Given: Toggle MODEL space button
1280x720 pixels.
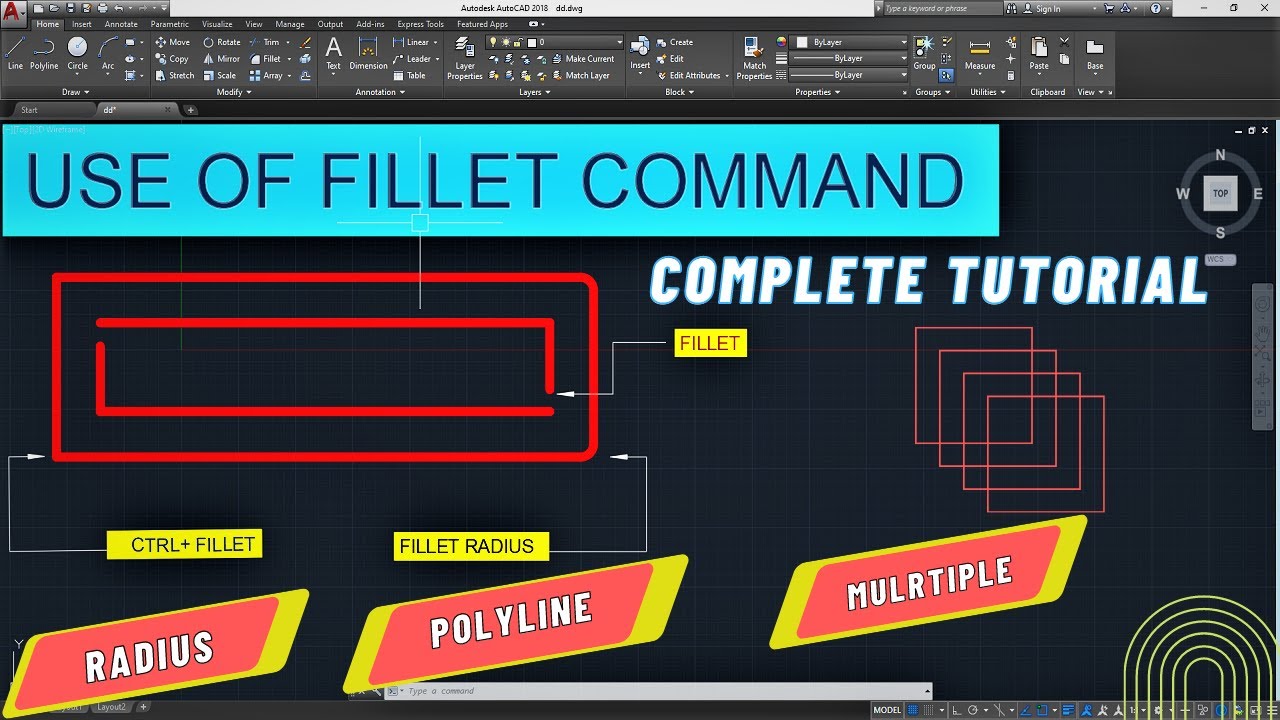Looking at the screenshot, I should click(x=887, y=710).
